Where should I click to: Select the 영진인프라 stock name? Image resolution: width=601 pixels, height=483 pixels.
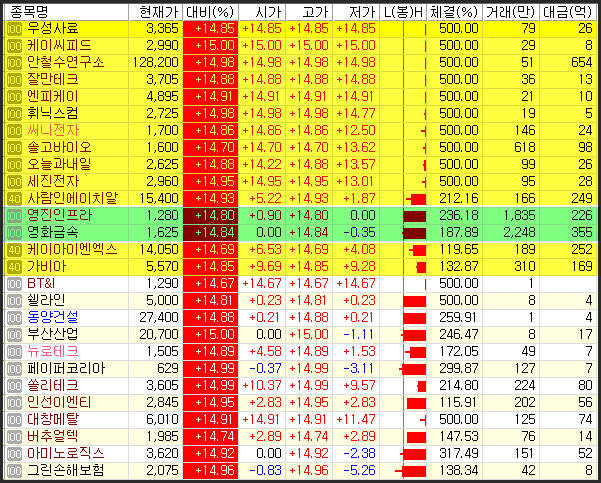pos(59,215)
